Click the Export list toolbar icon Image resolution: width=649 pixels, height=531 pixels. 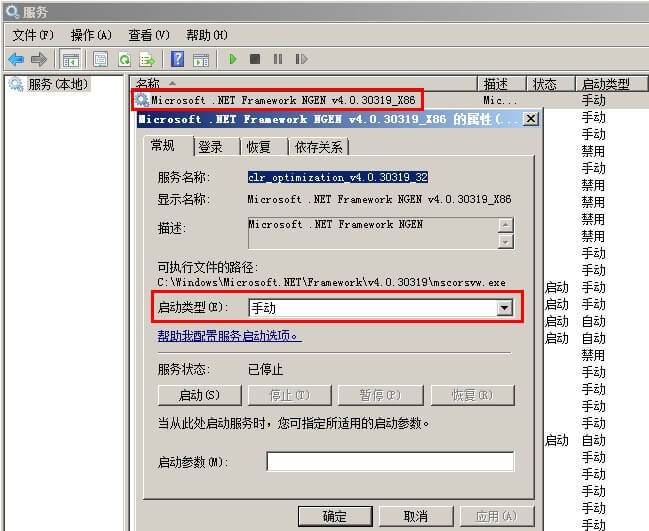[x=147, y=59]
